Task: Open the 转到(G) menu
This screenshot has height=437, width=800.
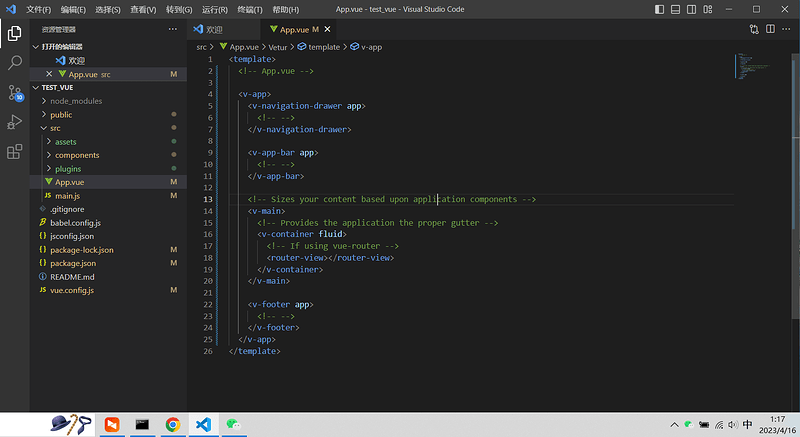Action: (179, 9)
